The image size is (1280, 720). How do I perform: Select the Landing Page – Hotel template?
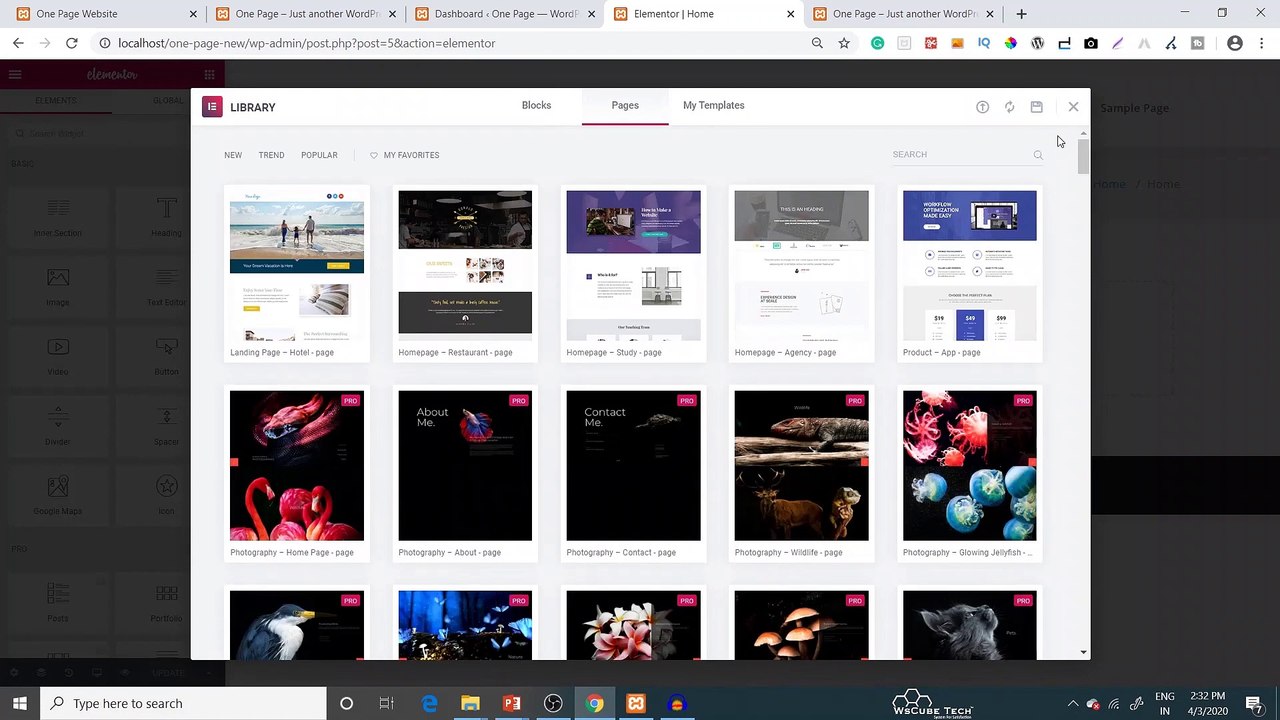pyautogui.click(x=297, y=273)
